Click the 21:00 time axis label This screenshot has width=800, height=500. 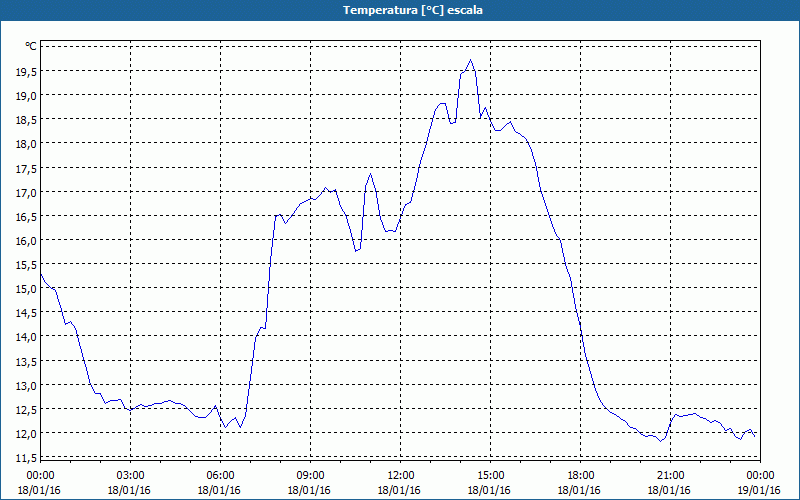(x=670, y=476)
